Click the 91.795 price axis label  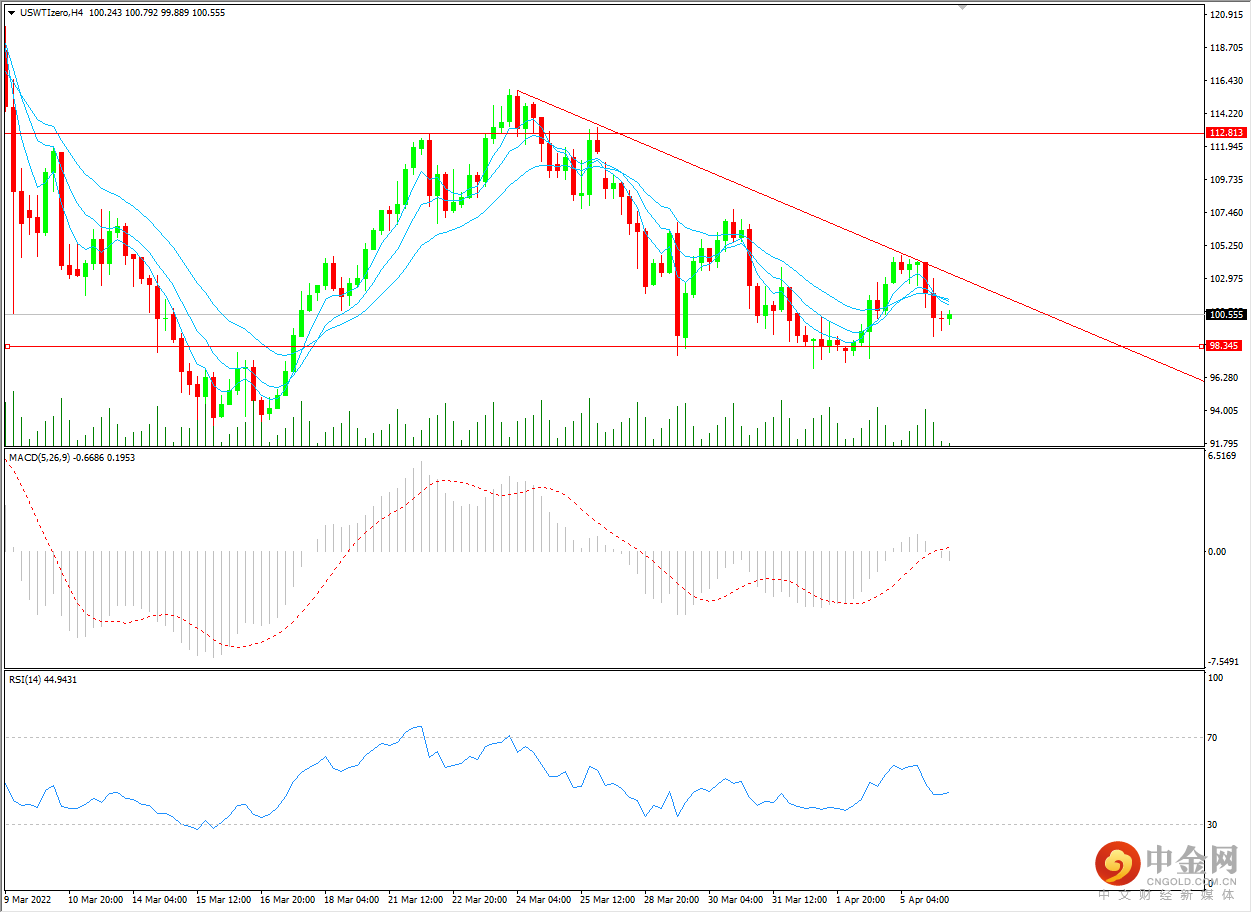tap(1223, 443)
